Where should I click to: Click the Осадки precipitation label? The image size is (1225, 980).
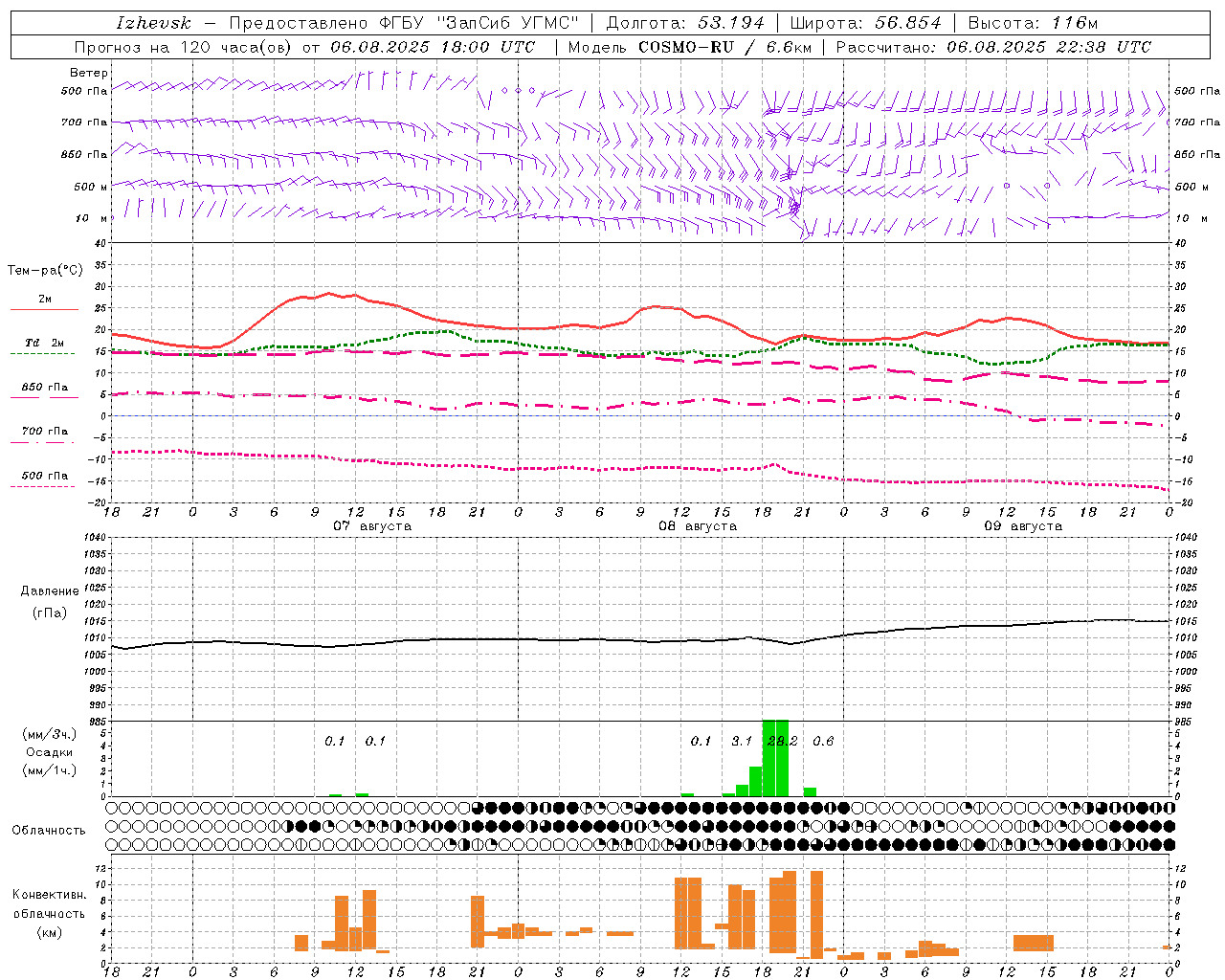coord(49,752)
